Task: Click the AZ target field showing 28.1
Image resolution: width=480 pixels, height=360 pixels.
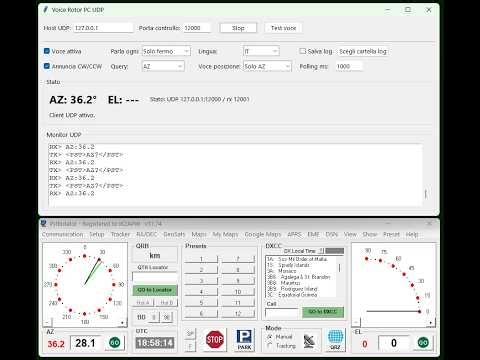Action: point(85,343)
